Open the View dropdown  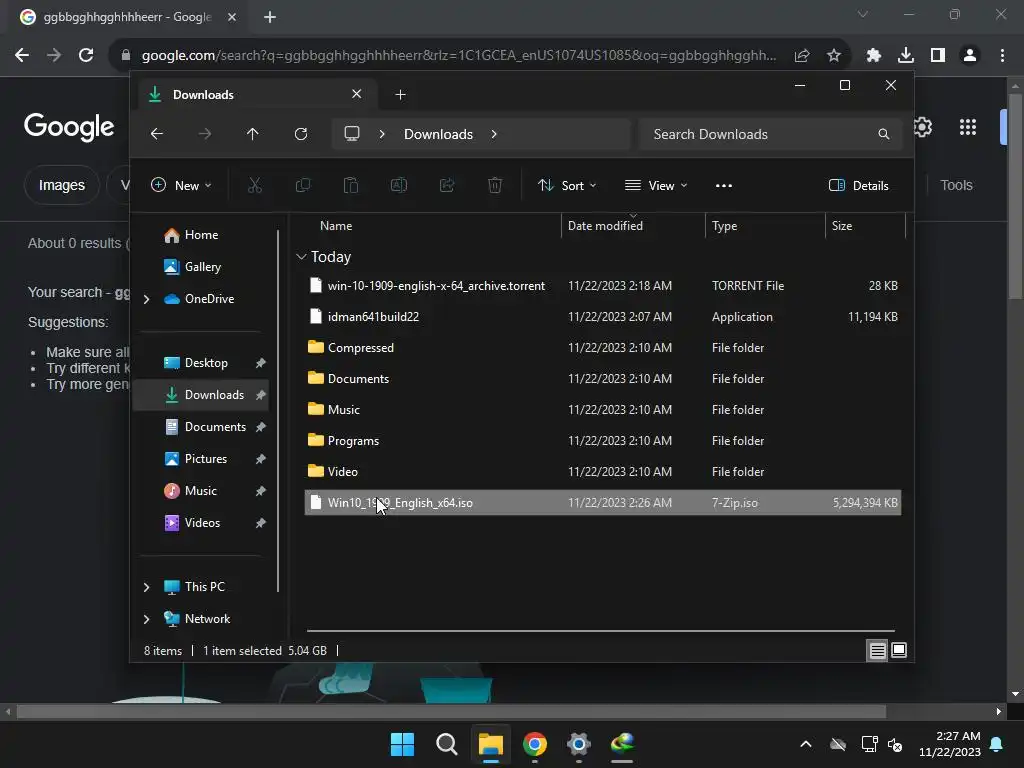coord(656,185)
